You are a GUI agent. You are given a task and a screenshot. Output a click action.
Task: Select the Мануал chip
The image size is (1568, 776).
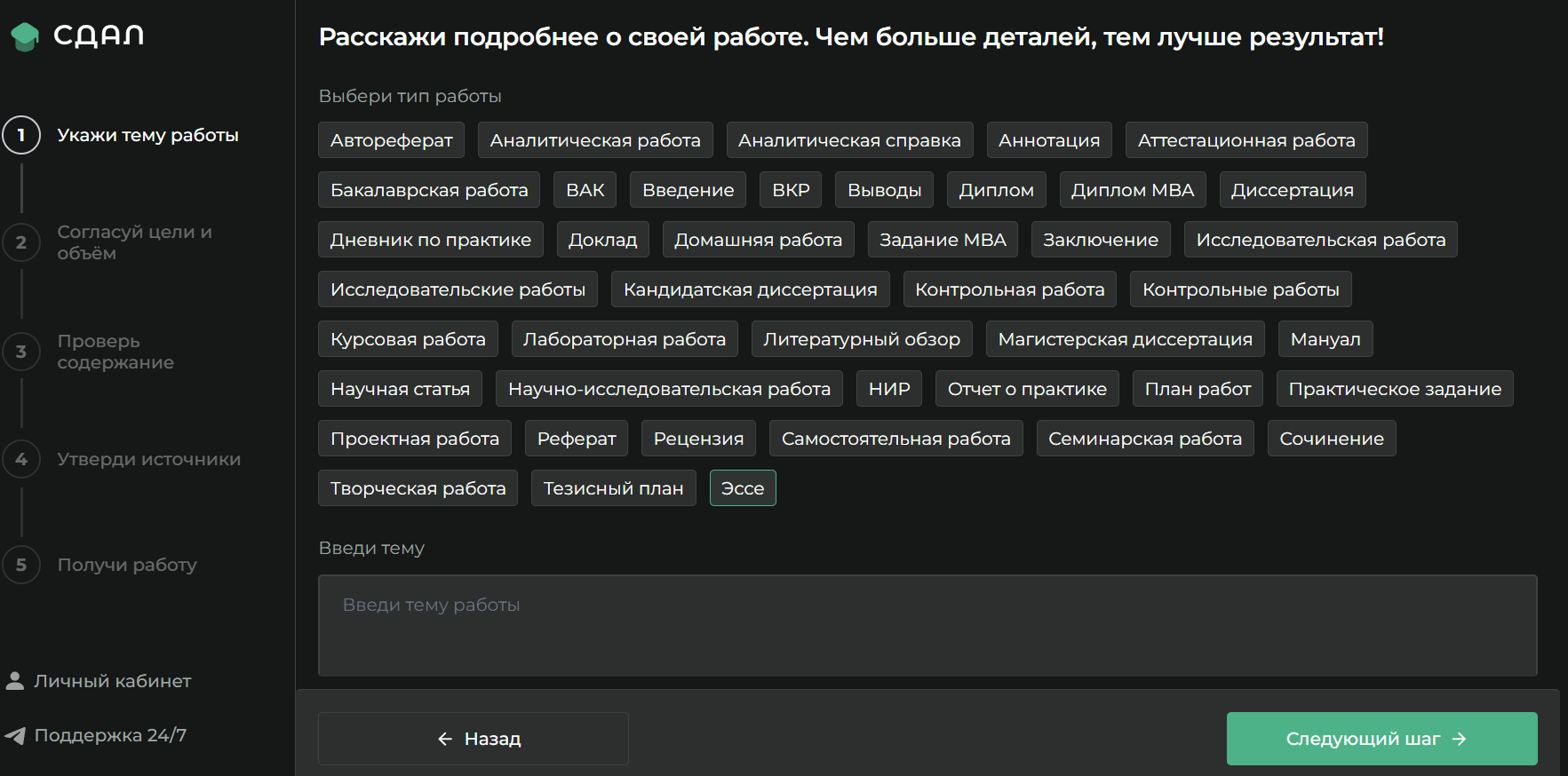tap(1325, 339)
